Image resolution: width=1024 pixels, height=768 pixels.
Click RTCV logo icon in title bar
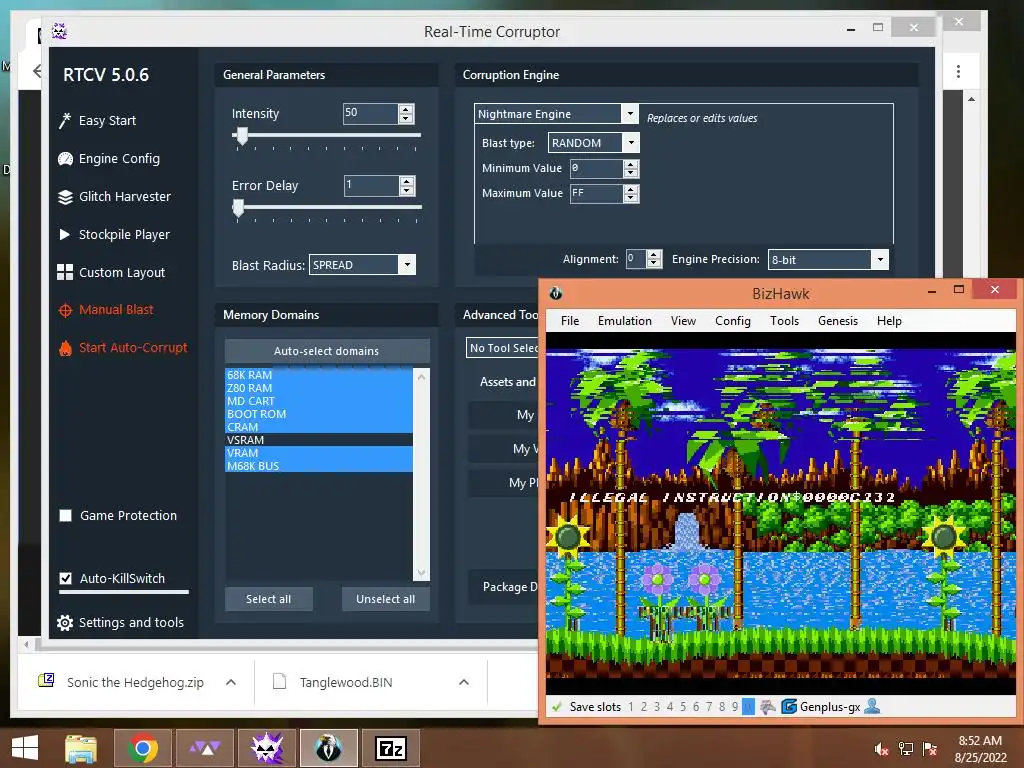(59, 31)
